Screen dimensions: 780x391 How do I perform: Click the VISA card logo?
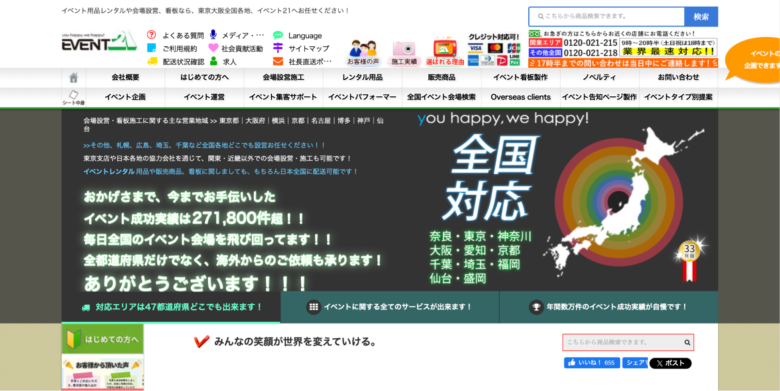pos(476,48)
